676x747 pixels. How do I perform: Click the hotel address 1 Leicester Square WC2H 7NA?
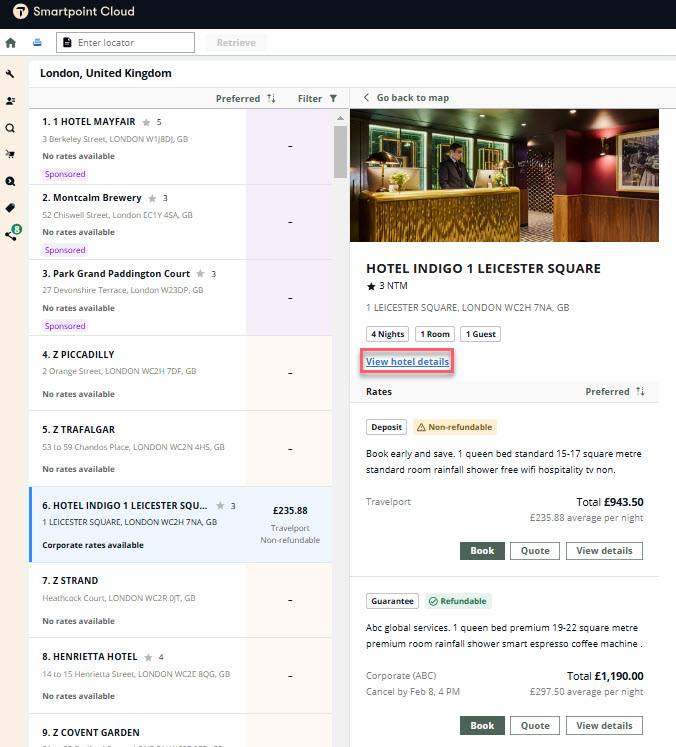tap(467, 308)
